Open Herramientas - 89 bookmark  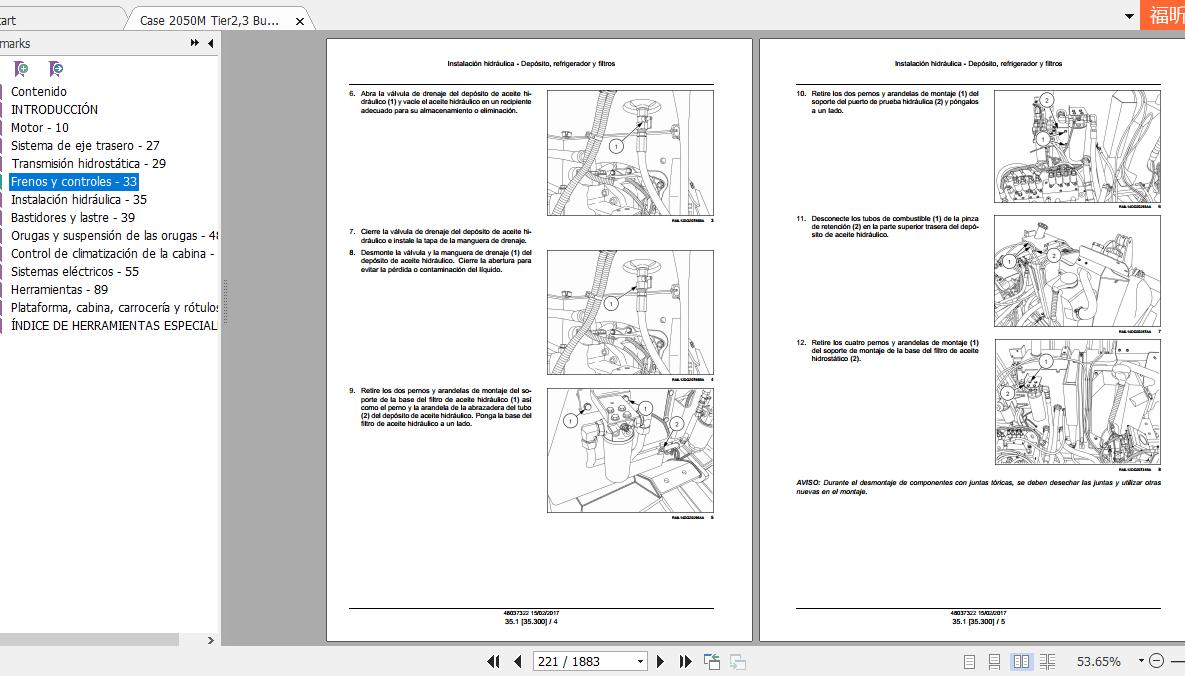point(59,290)
